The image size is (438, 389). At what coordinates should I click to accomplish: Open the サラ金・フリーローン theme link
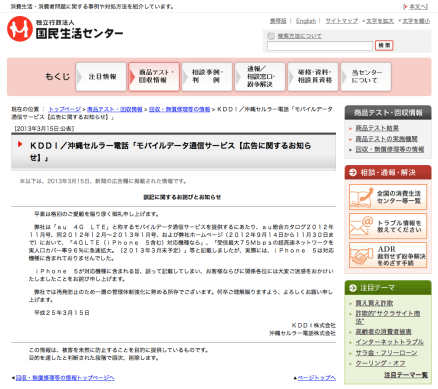[386, 353]
